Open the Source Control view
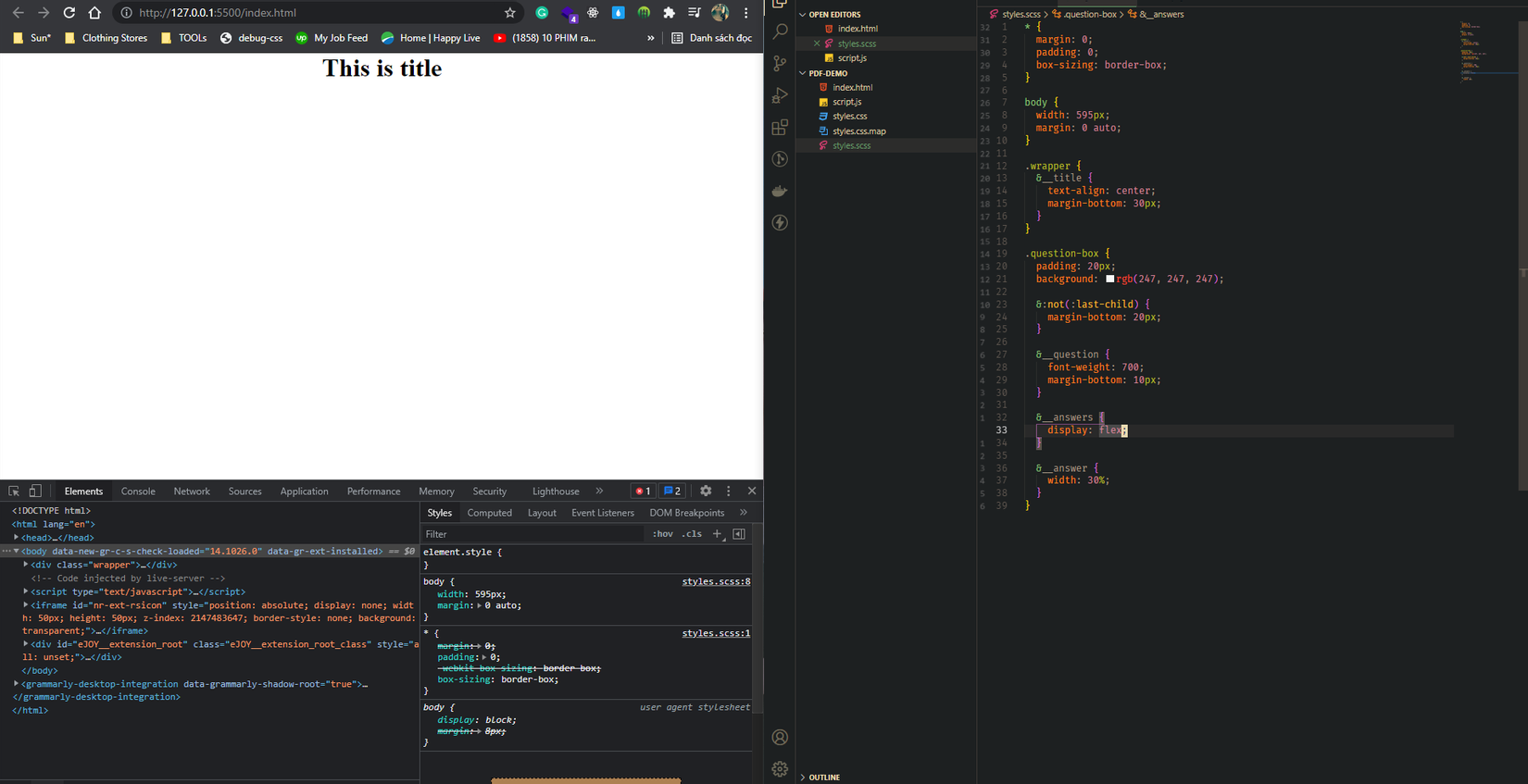1528x784 pixels. (781, 63)
